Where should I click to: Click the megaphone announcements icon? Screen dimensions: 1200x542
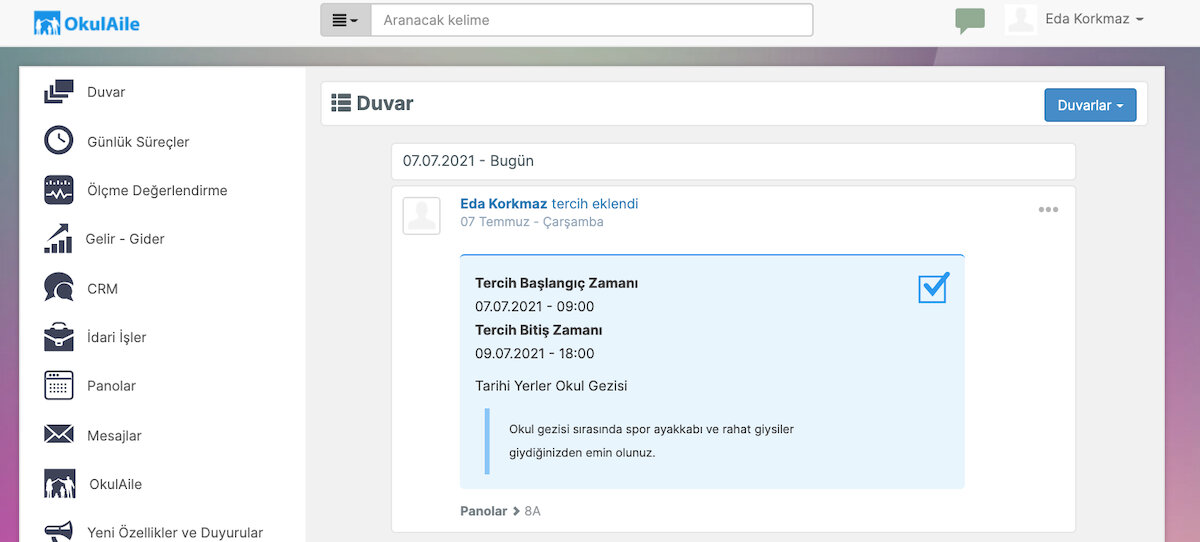click(x=59, y=530)
